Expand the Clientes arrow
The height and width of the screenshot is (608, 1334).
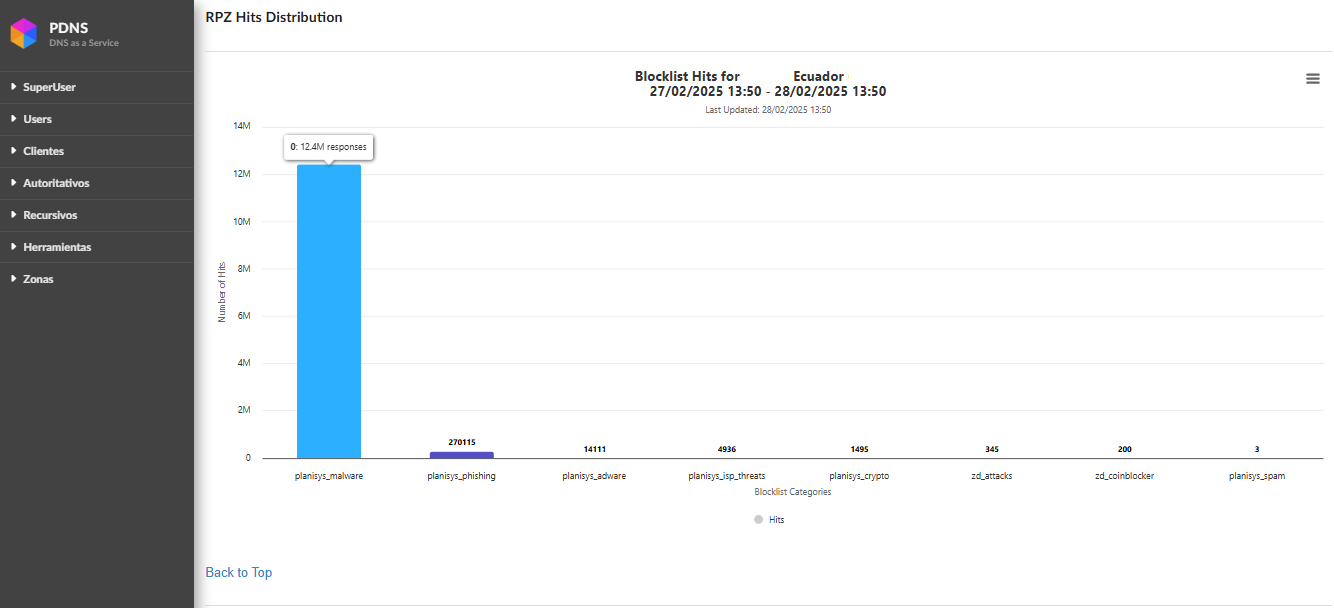tap(13, 151)
